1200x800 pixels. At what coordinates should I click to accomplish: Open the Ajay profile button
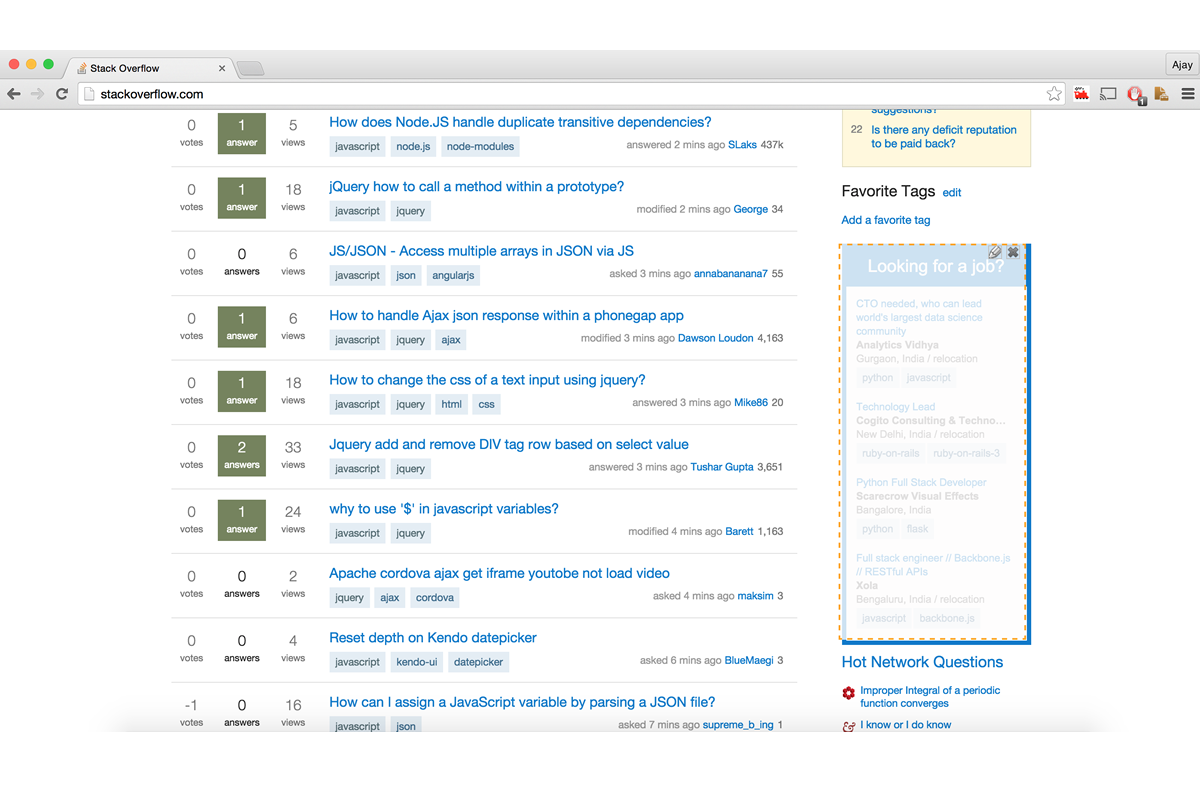coord(1182,65)
